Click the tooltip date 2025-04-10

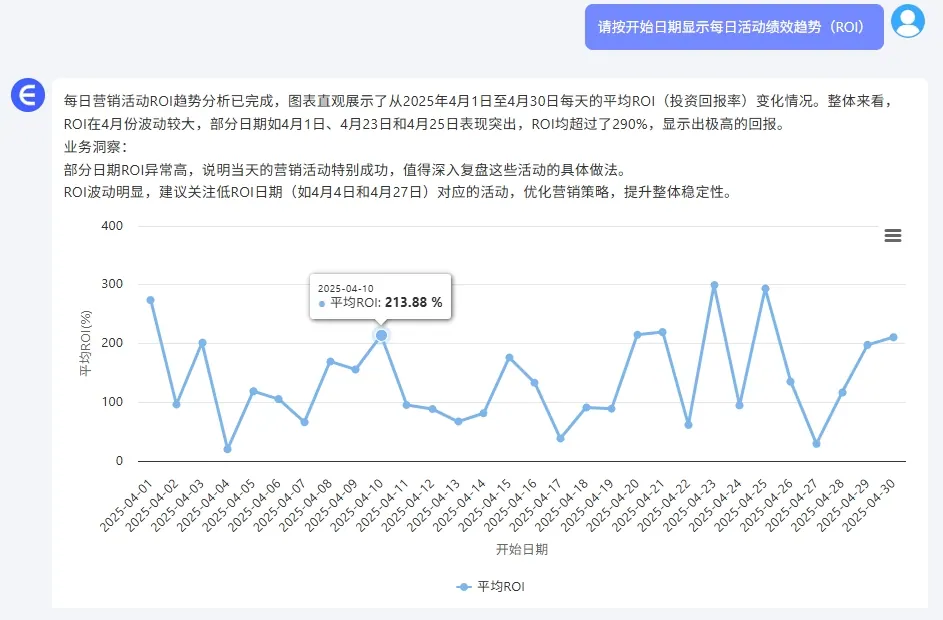345,289
